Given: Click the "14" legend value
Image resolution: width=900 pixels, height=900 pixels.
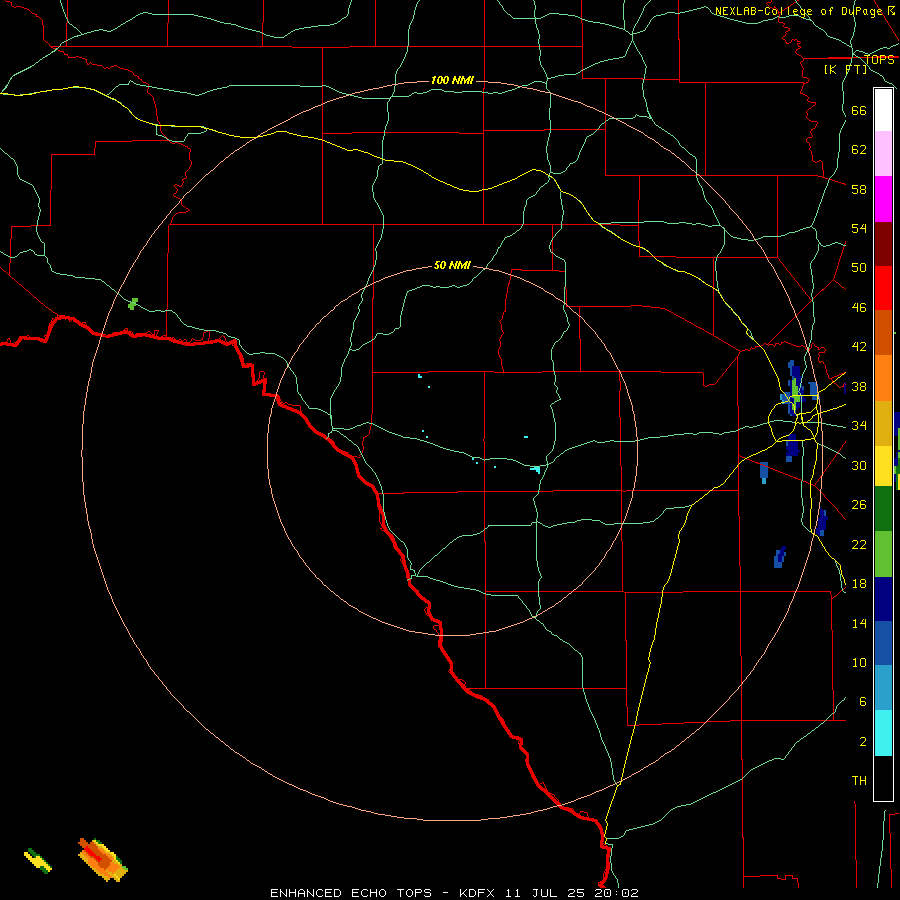Looking at the screenshot, I should click(859, 623).
